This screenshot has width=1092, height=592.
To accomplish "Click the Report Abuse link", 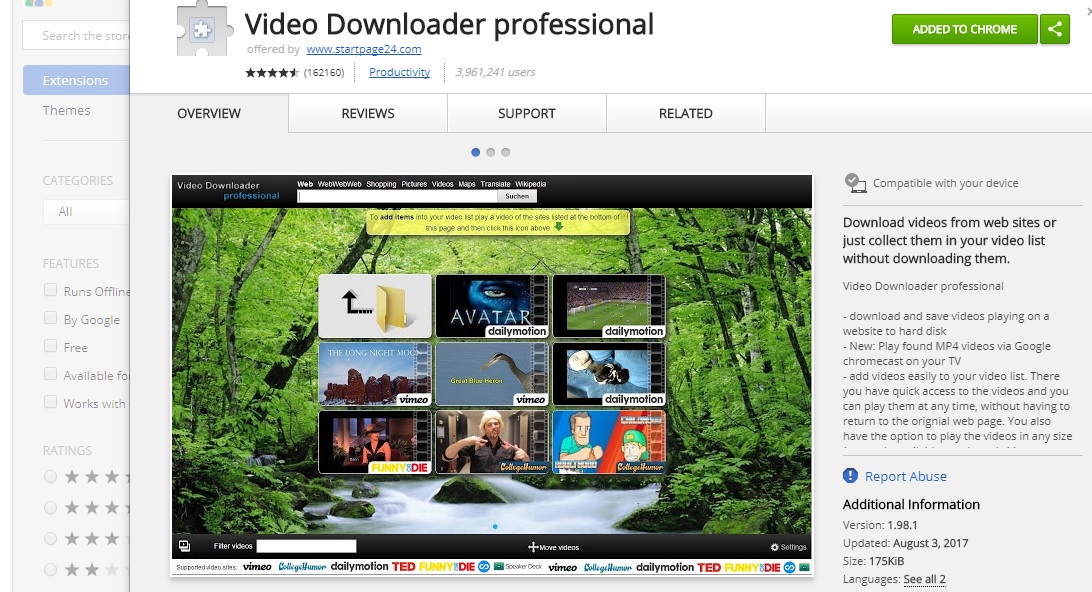I will (905, 476).
